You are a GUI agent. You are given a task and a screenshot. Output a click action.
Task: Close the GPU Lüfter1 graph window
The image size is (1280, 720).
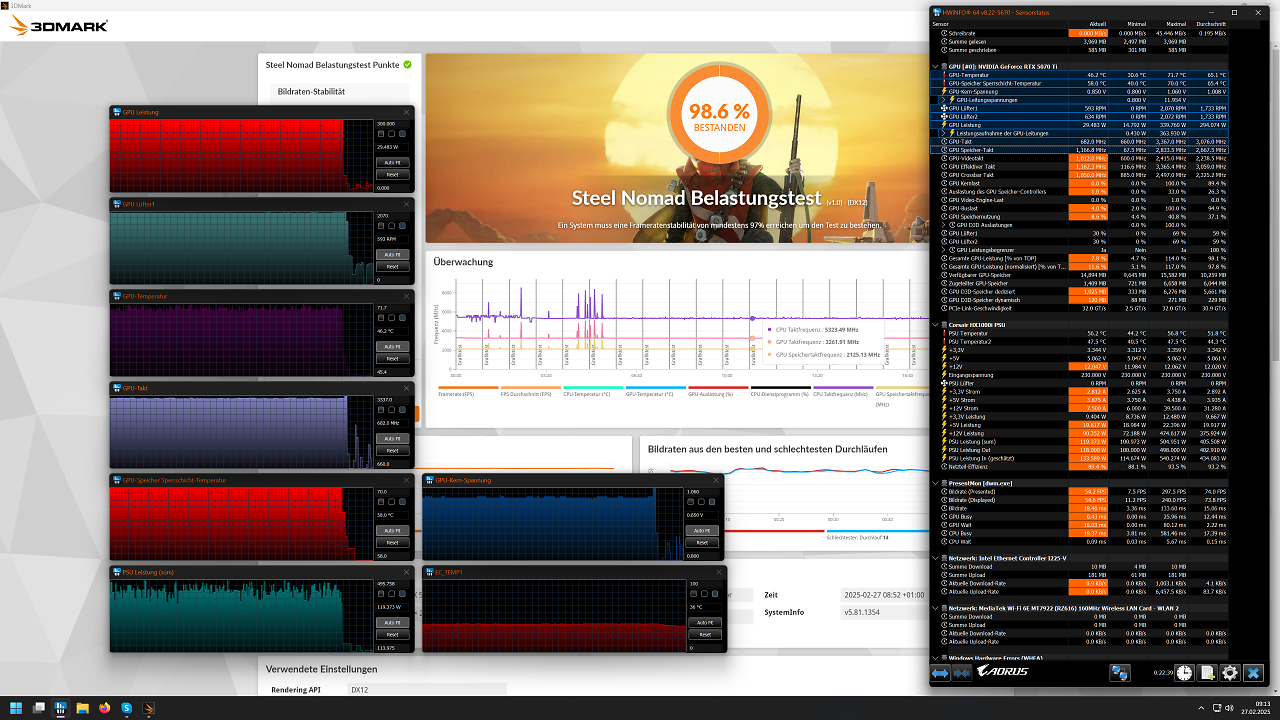tap(406, 204)
